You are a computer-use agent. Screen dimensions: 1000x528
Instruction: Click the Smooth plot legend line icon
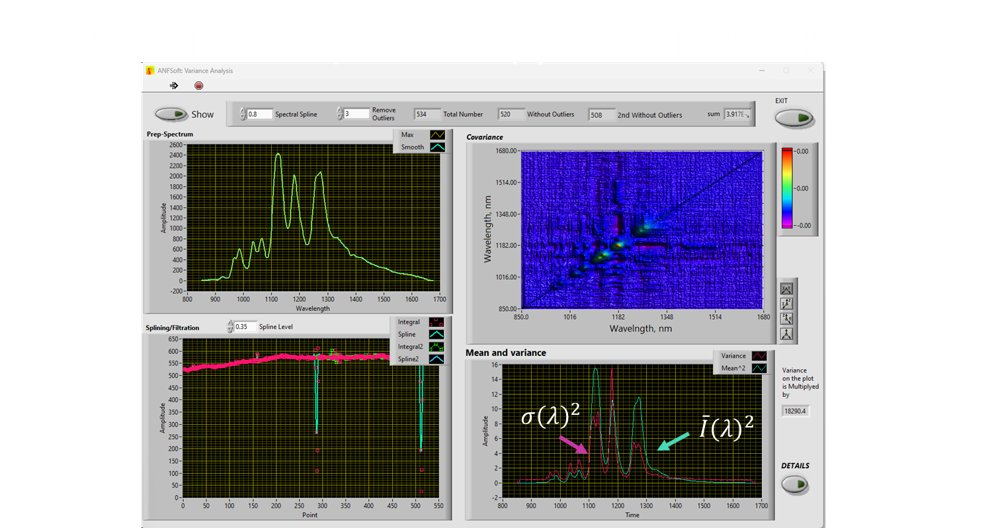(x=438, y=147)
